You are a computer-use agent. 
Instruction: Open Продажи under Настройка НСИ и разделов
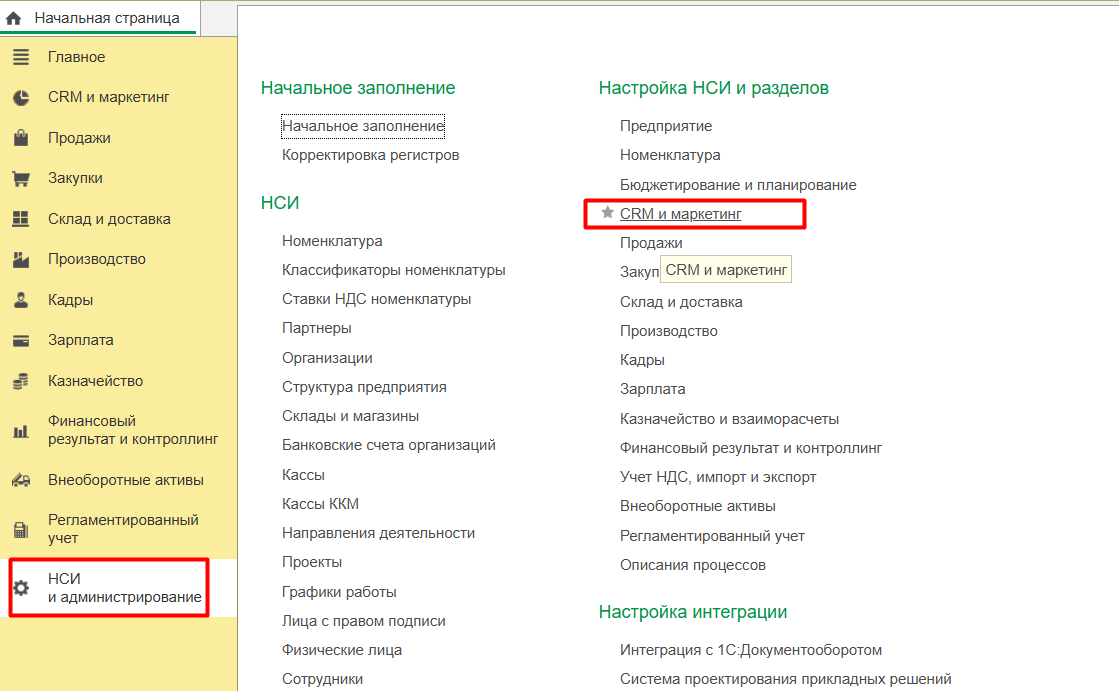[651, 243]
